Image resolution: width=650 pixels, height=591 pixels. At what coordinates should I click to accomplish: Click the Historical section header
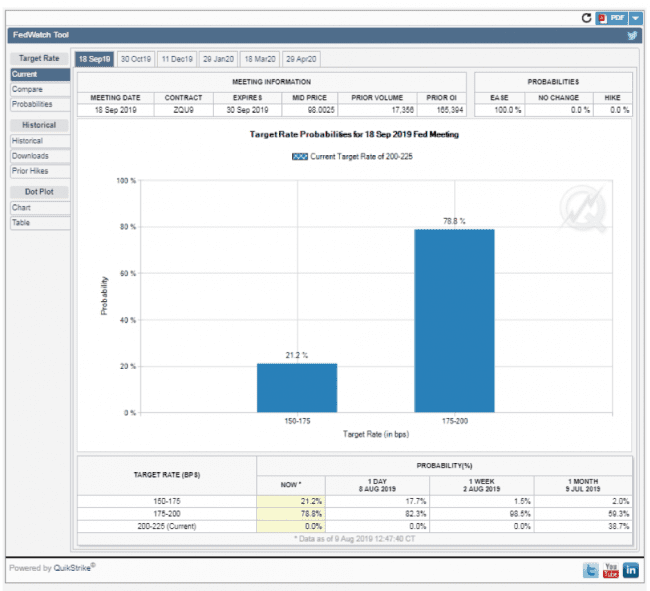click(39, 125)
